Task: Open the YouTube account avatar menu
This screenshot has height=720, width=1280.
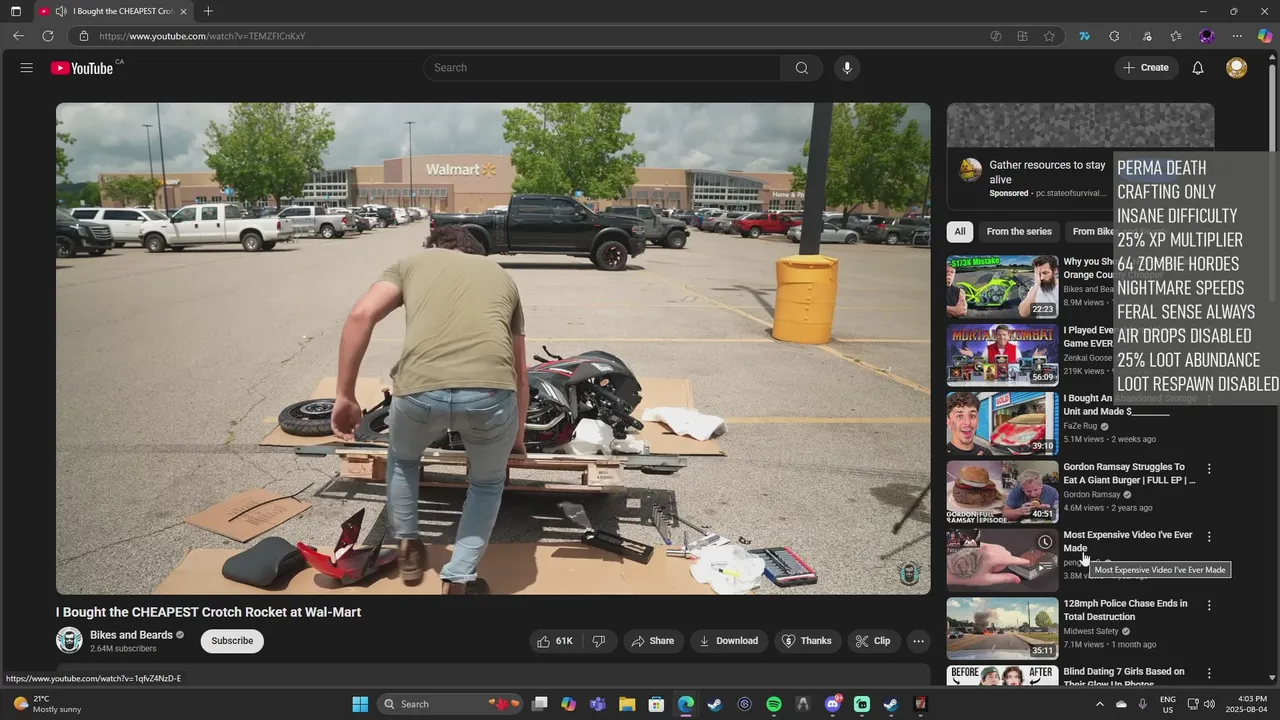Action: (x=1237, y=68)
